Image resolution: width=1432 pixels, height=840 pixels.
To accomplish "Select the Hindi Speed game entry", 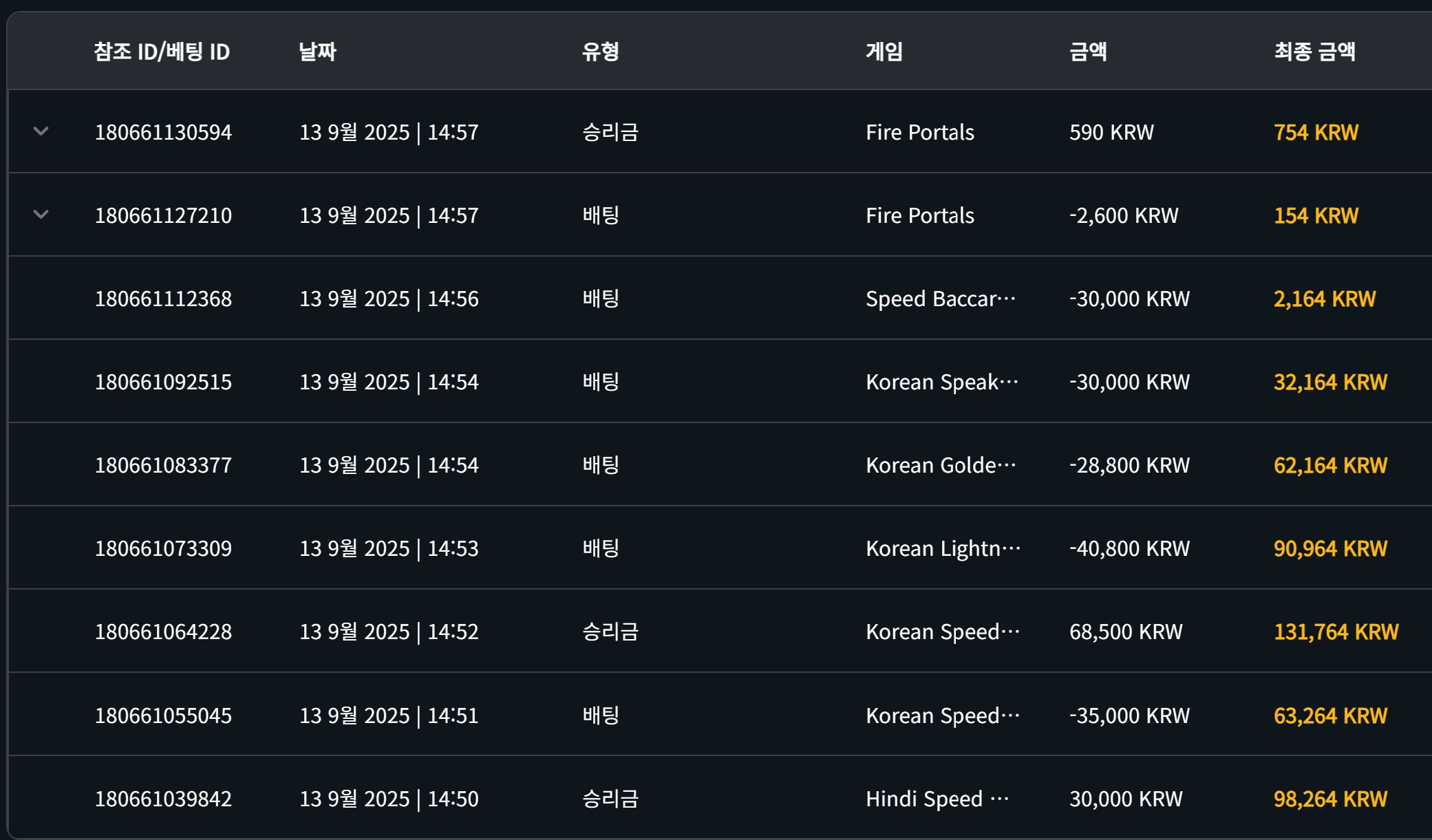I will coord(937,799).
